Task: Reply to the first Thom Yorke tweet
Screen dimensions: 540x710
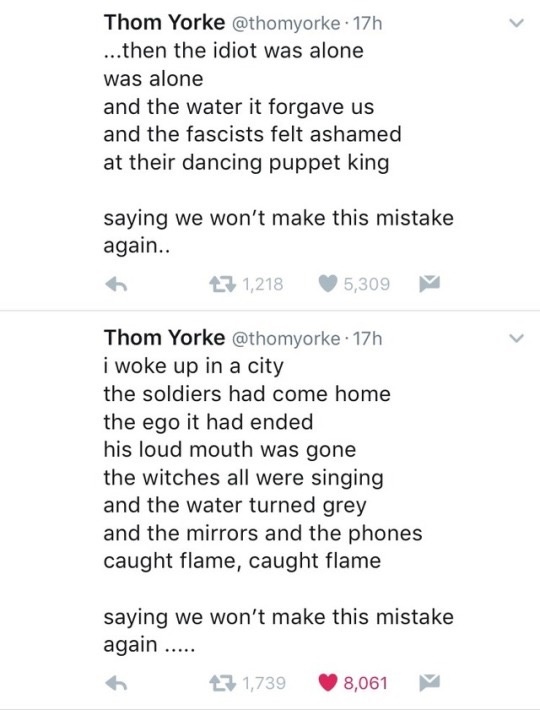Action: click(116, 284)
